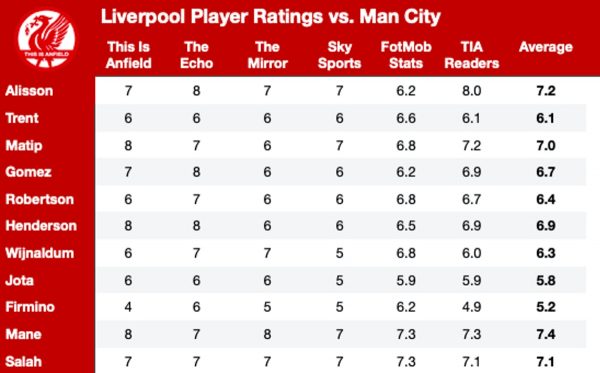Click the TIA Readers column header
The width and height of the screenshot is (600, 373).
coord(472,55)
